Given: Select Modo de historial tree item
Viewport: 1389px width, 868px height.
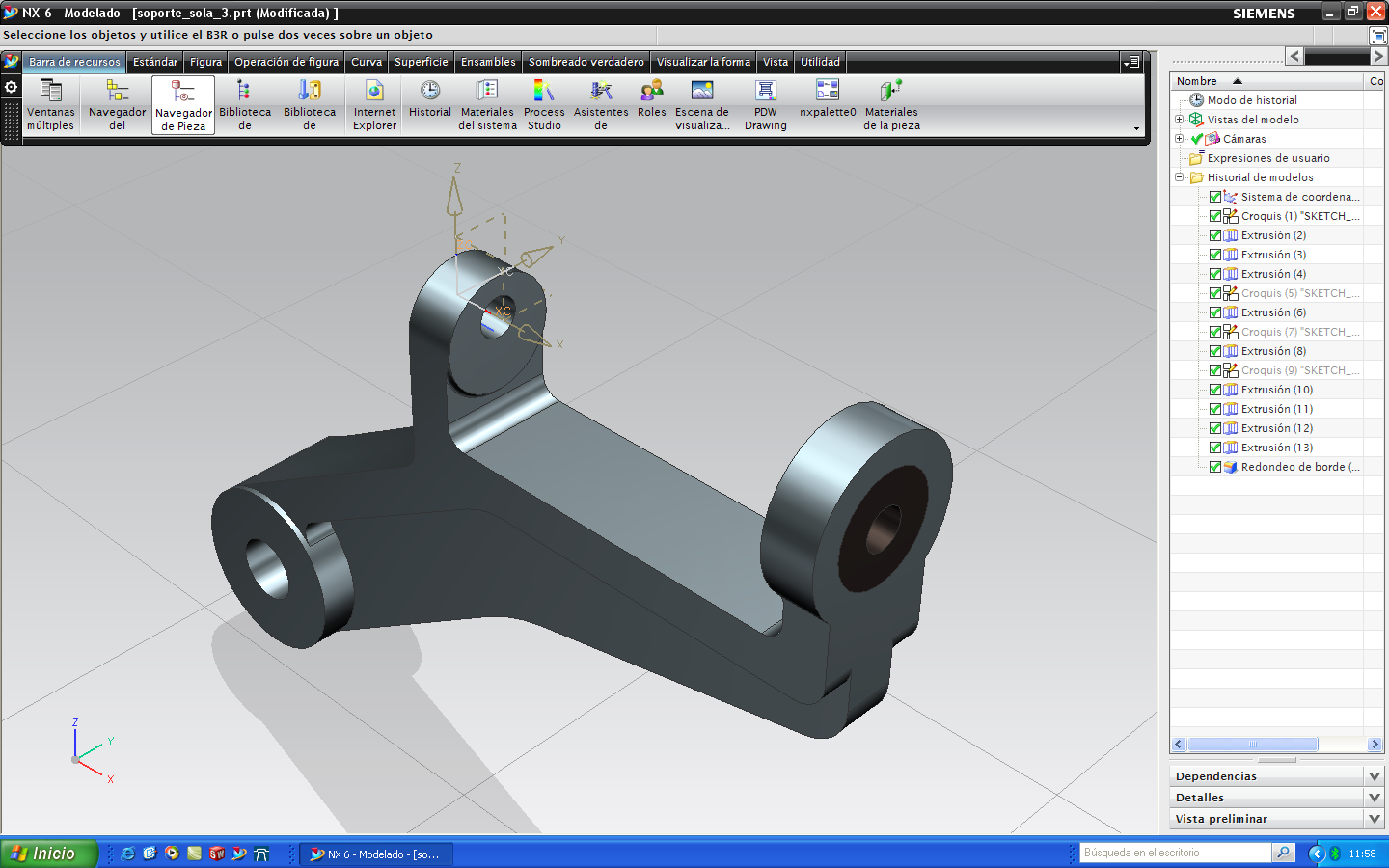Looking at the screenshot, I should (1251, 100).
